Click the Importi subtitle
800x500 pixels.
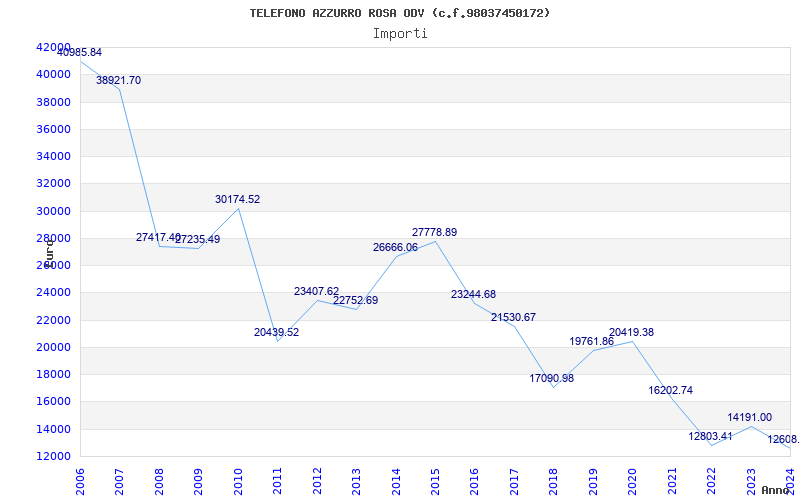(x=400, y=34)
